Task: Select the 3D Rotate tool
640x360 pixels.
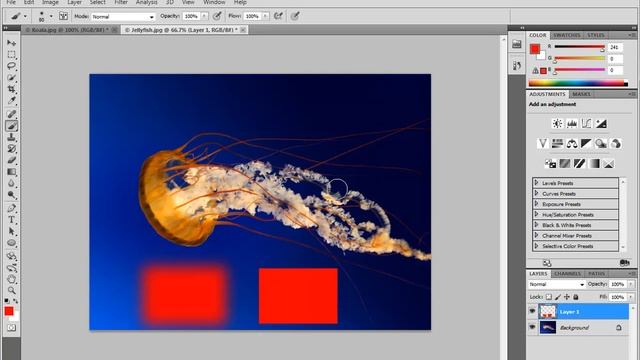Action: [11, 256]
